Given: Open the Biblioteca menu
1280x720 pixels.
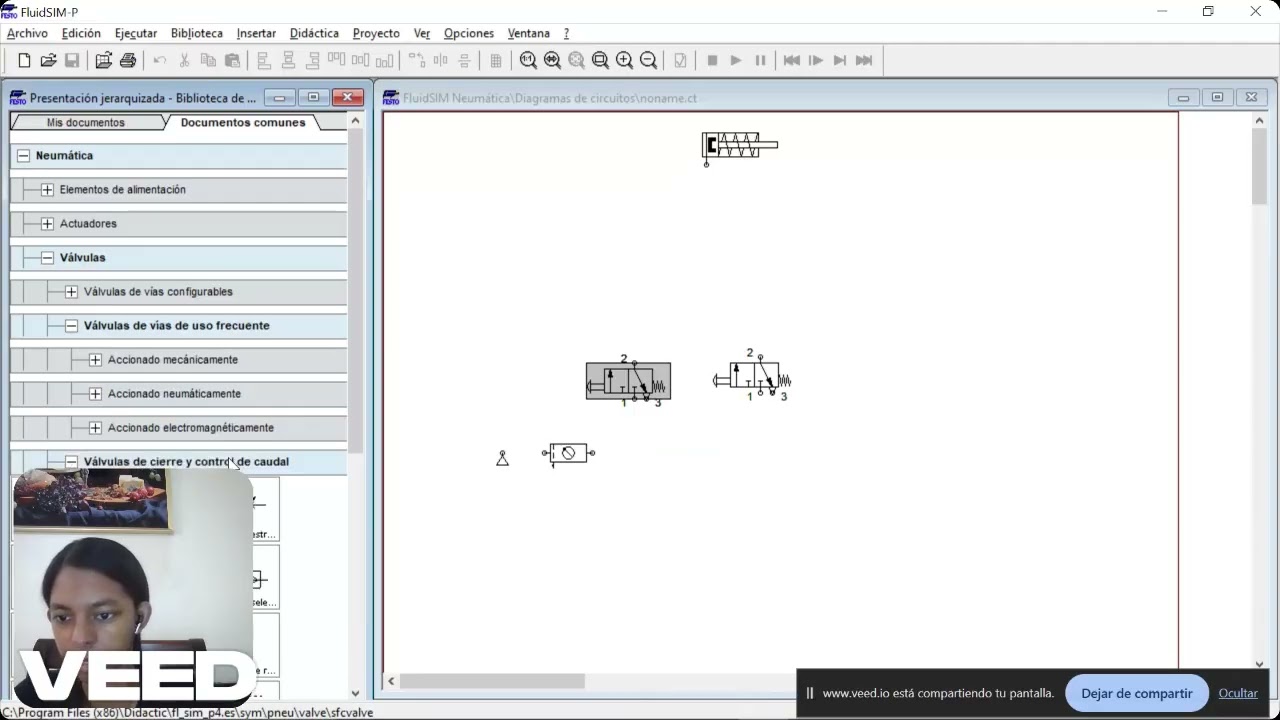Looking at the screenshot, I should click(197, 33).
